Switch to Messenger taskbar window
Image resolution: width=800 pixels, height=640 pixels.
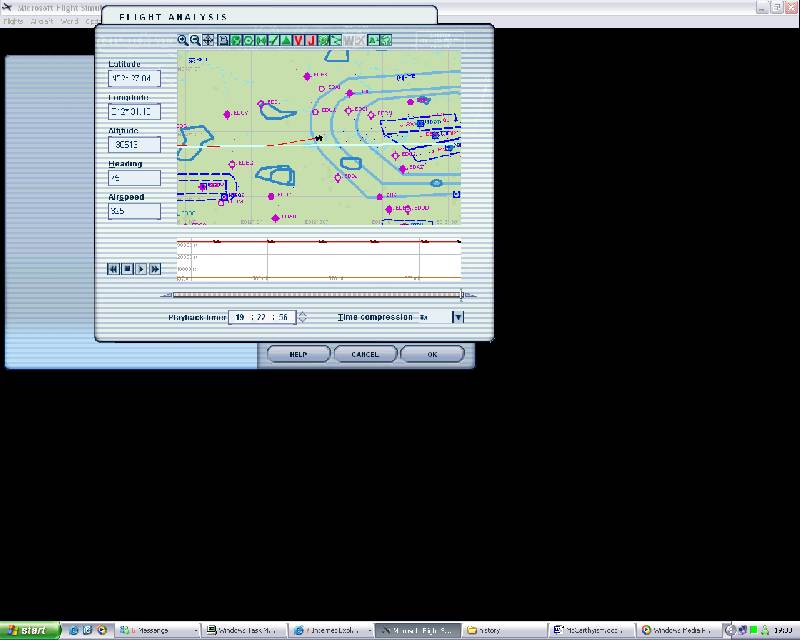point(158,631)
